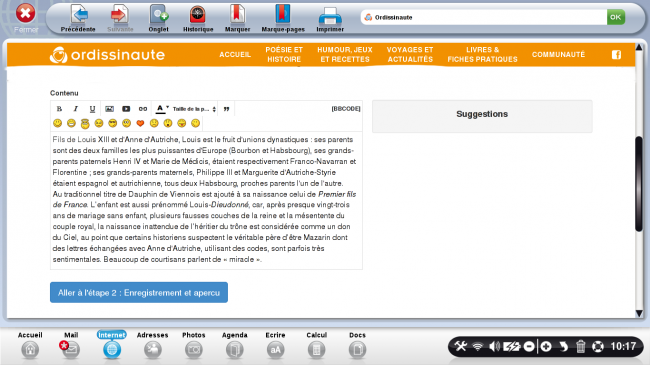This screenshot has width=650, height=365.
Task: Click the vertical scrollbar thumb
Action: click(639, 184)
